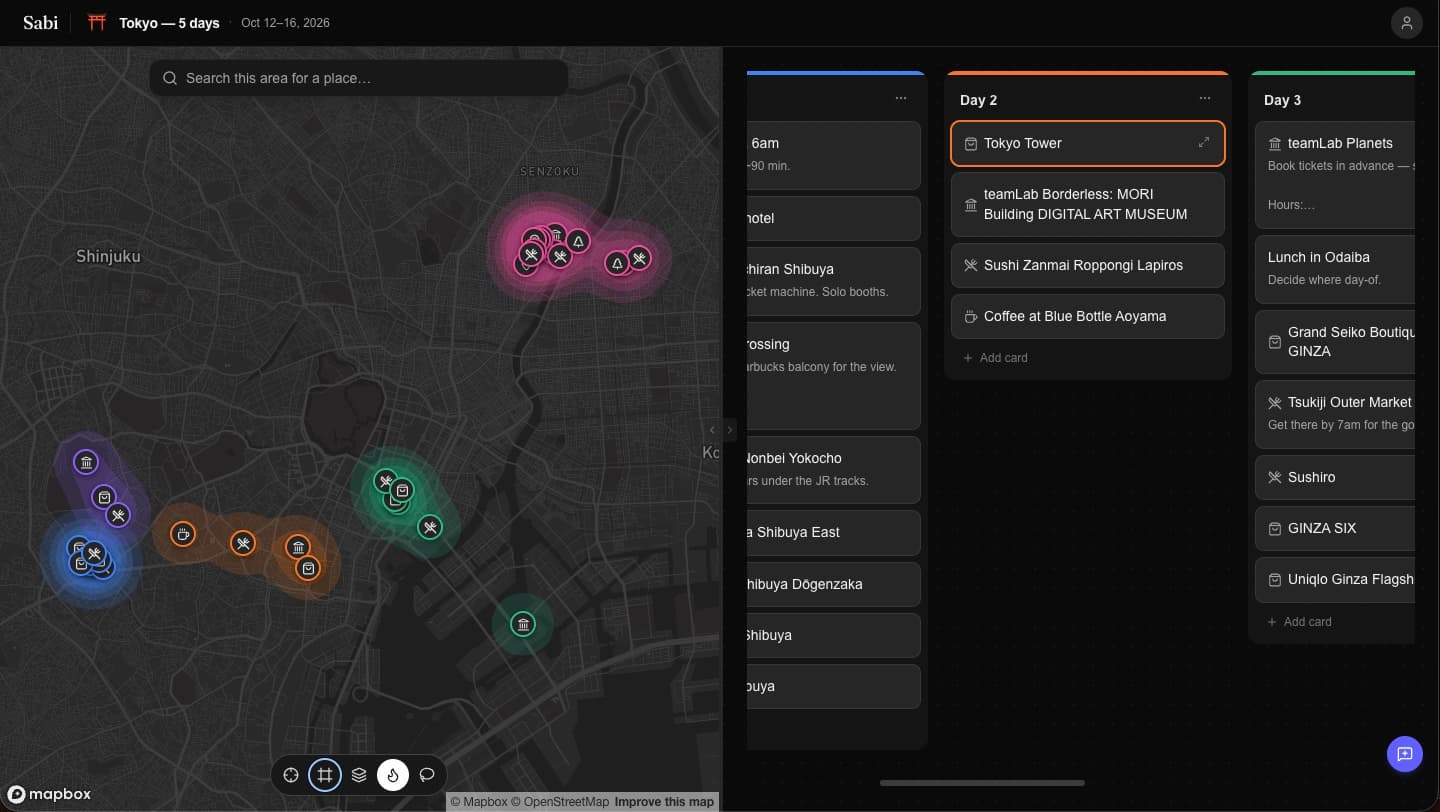Click the lone green museum pin near the bay

click(522, 625)
